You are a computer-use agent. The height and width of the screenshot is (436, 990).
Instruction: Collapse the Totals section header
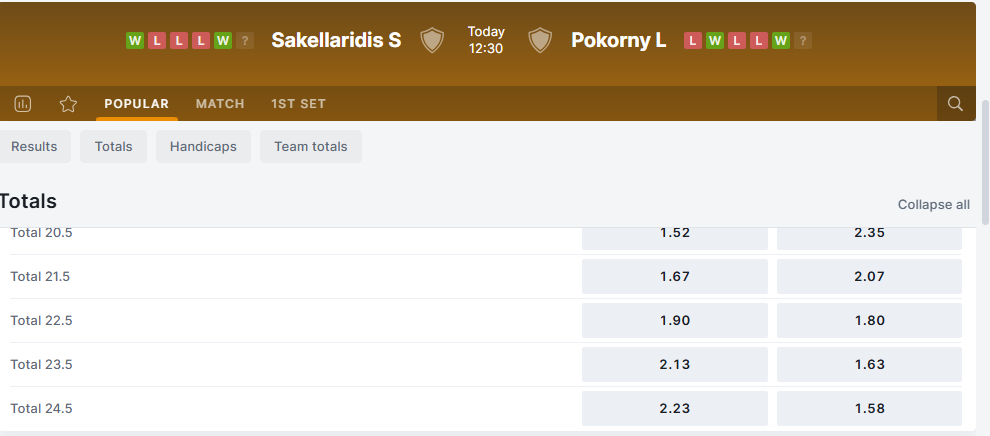[x=29, y=202]
